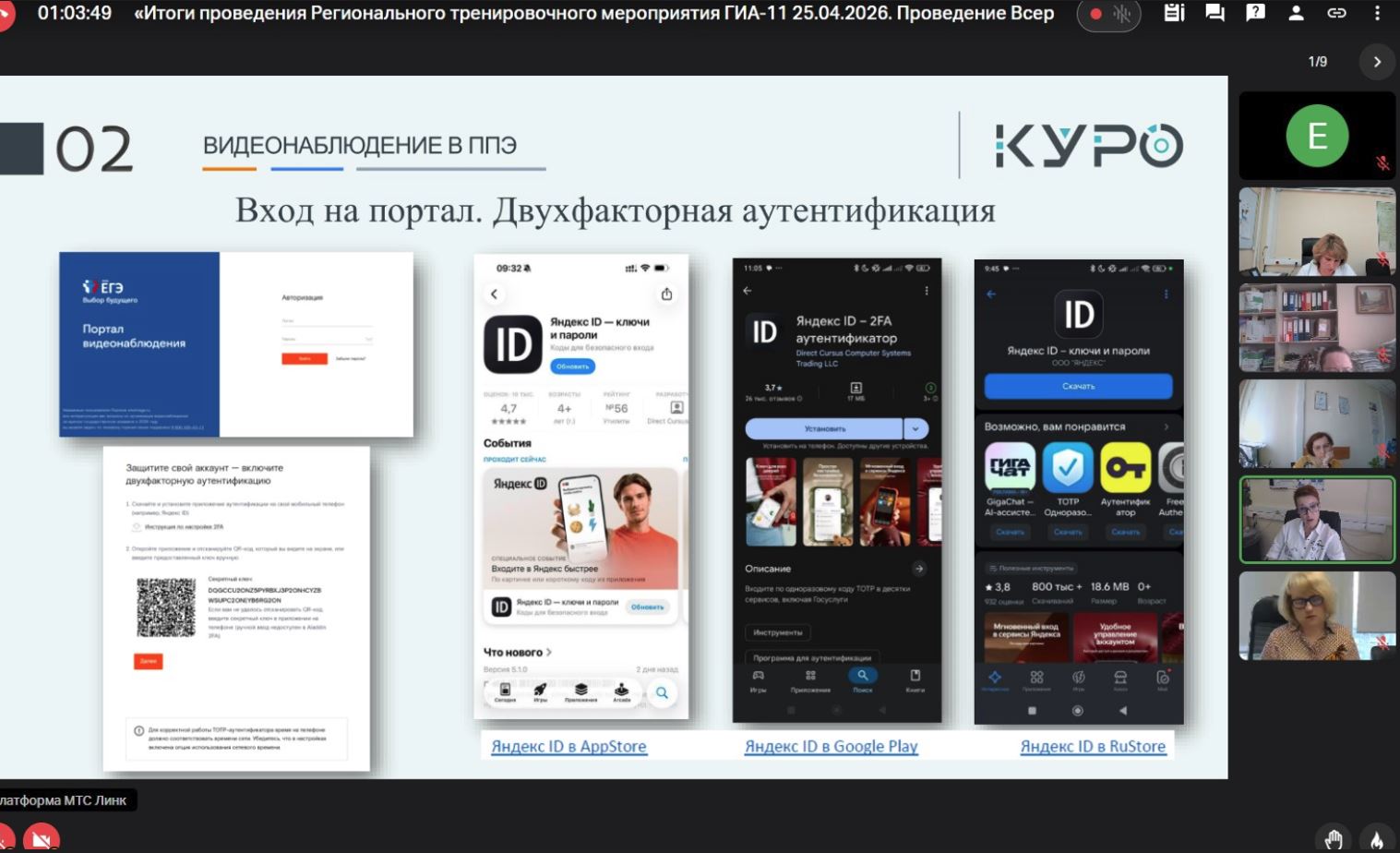Toggle the microphone button

pyautogui.click(x=6, y=840)
